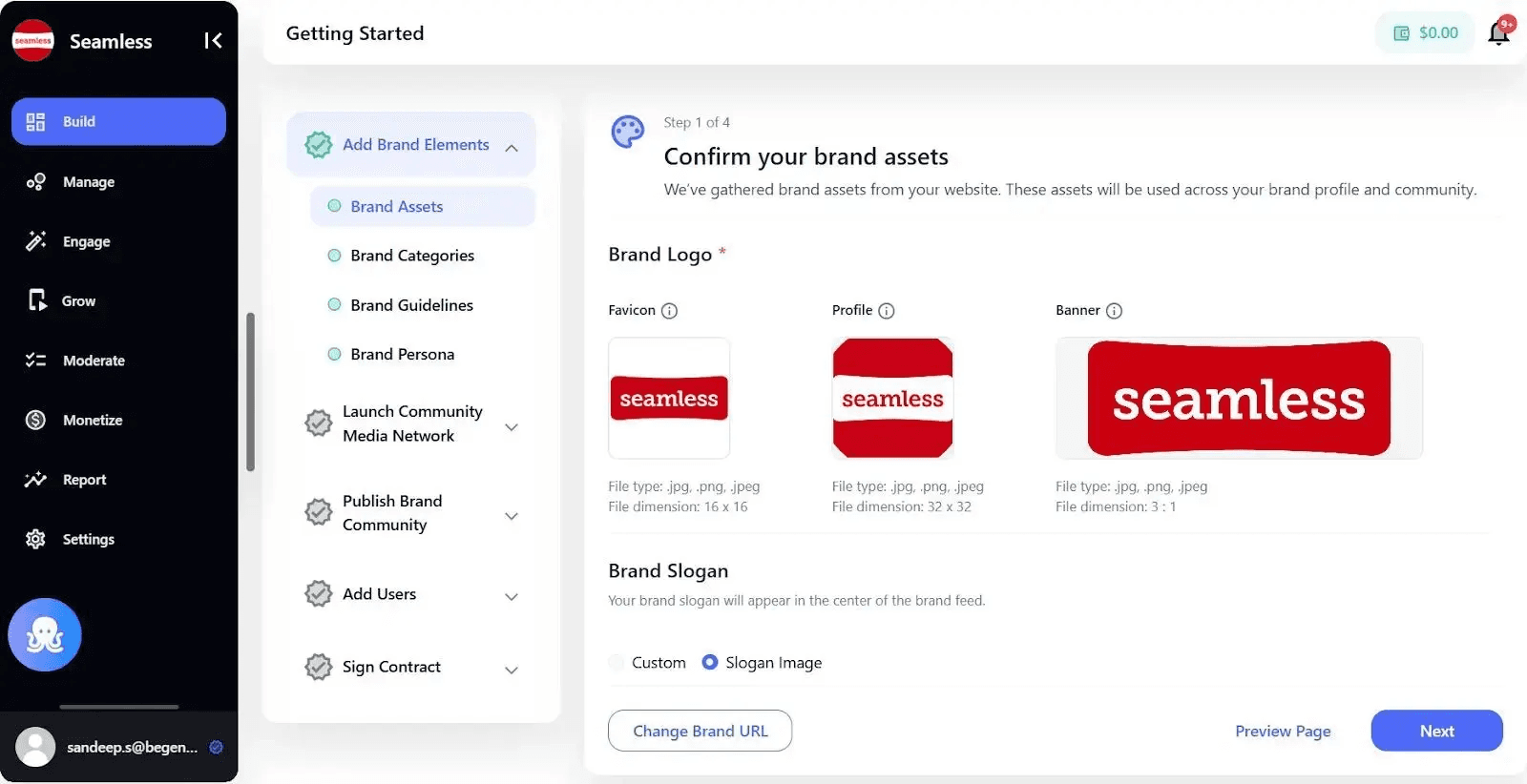Viewport: 1527px width, 784px height.
Task: Click the Banner info icon
Action: (1114, 311)
